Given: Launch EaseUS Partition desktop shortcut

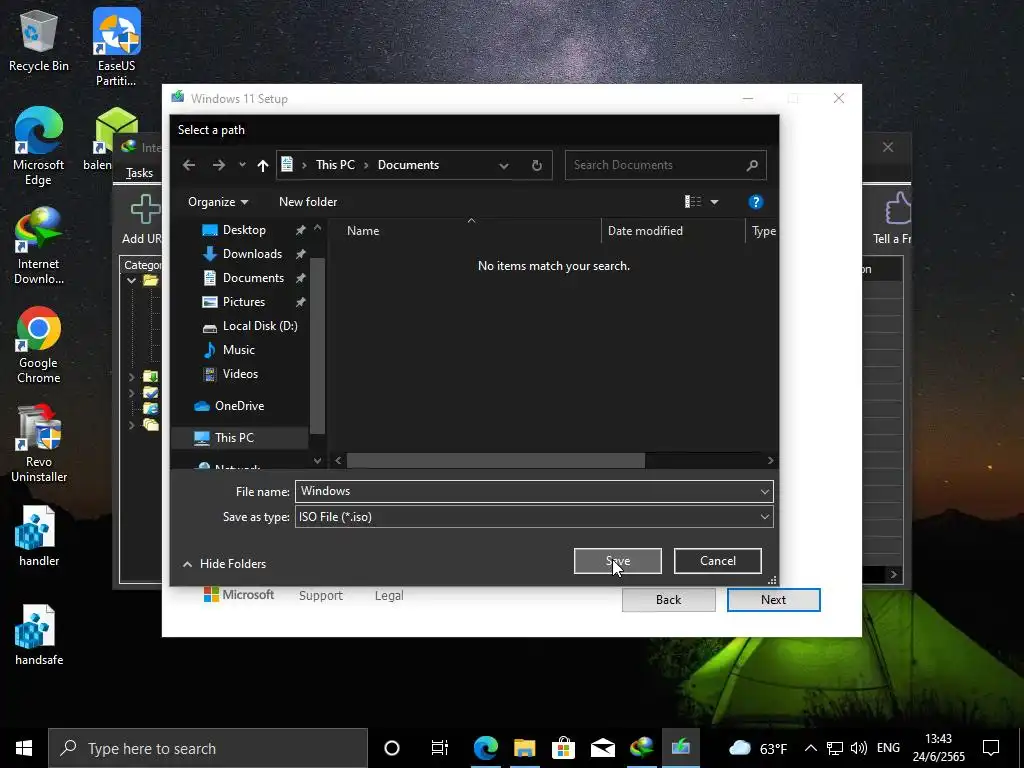Looking at the screenshot, I should pyautogui.click(x=116, y=47).
